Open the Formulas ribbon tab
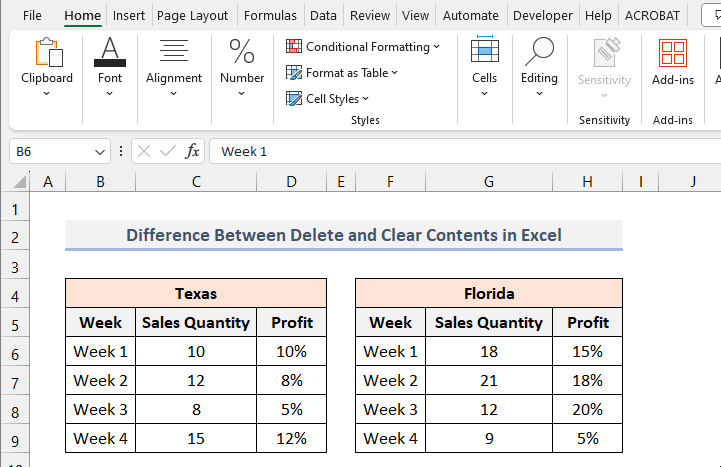This screenshot has width=721, height=467. click(270, 16)
